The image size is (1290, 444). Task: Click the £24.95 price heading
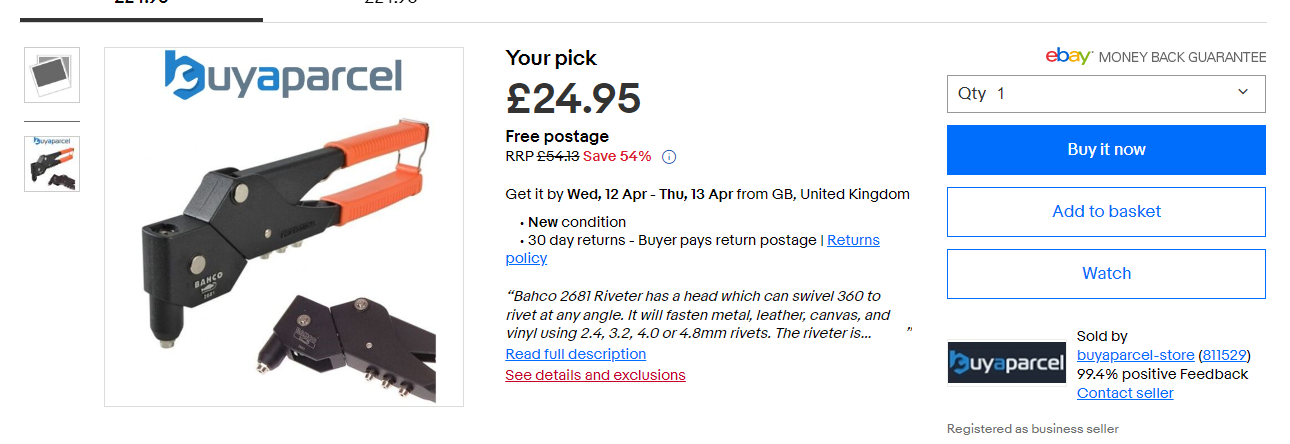pos(573,98)
